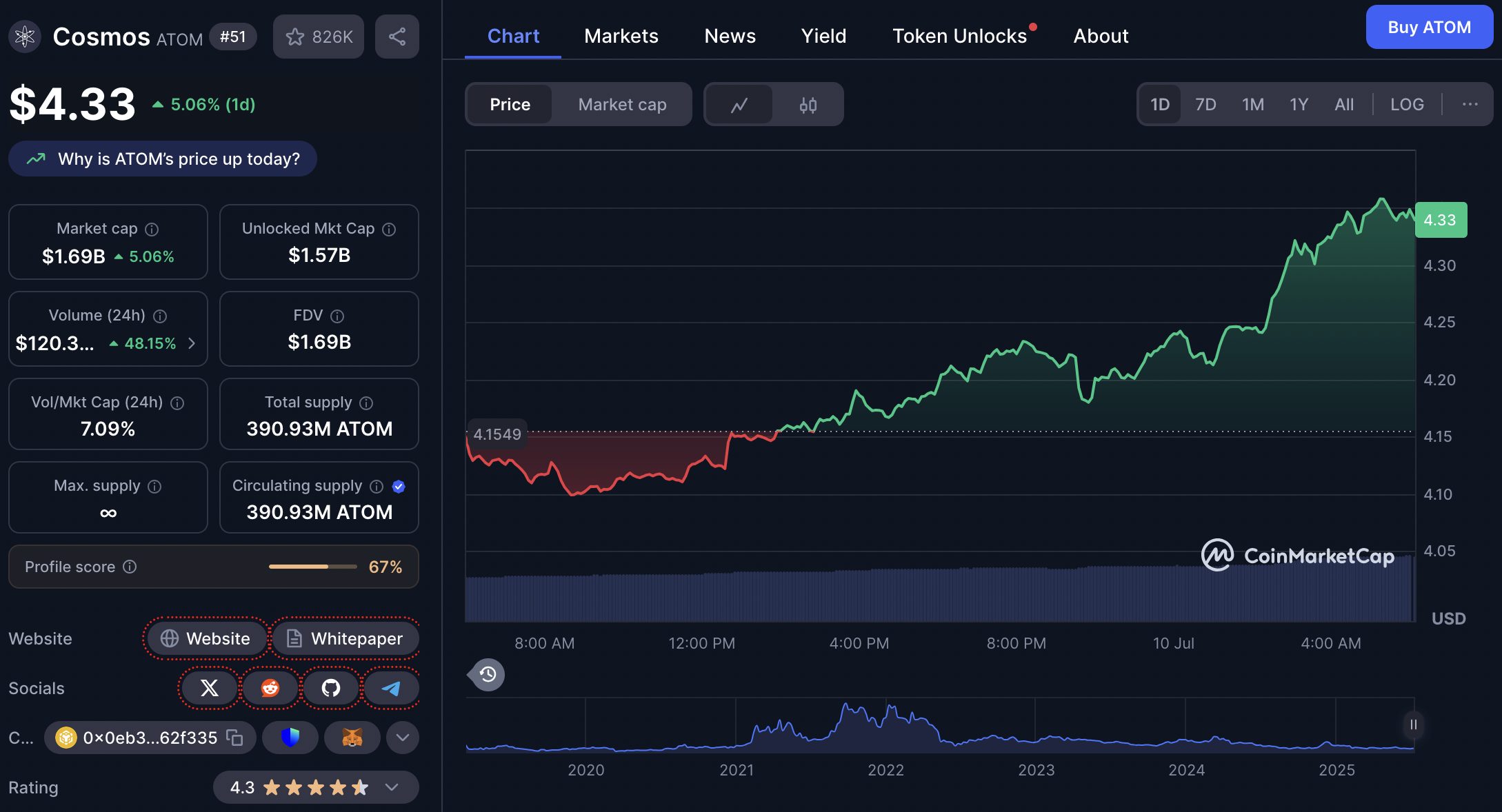Select the 1Y time range
Viewport: 1502px width, 812px height.
pos(1299,105)
